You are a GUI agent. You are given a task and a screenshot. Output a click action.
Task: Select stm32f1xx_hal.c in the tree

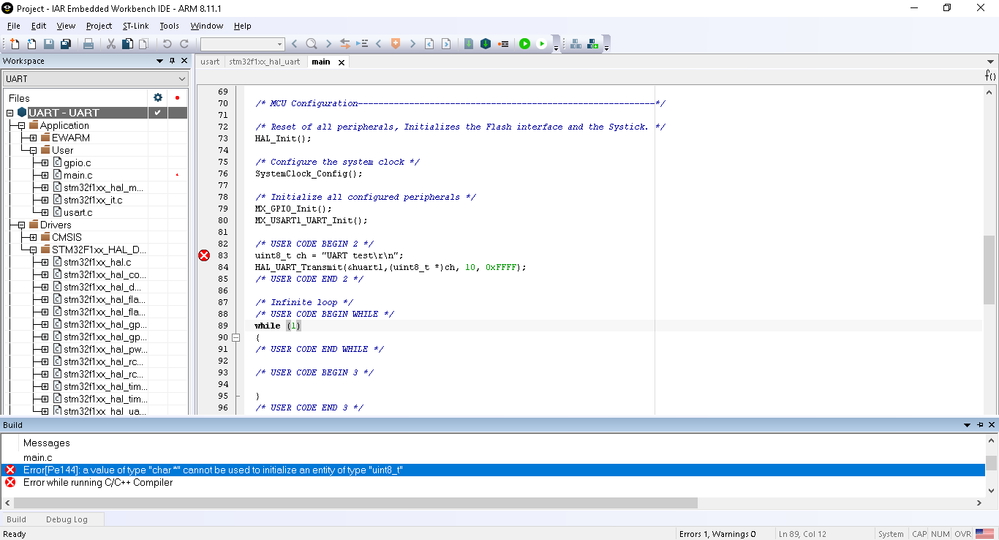97,262
